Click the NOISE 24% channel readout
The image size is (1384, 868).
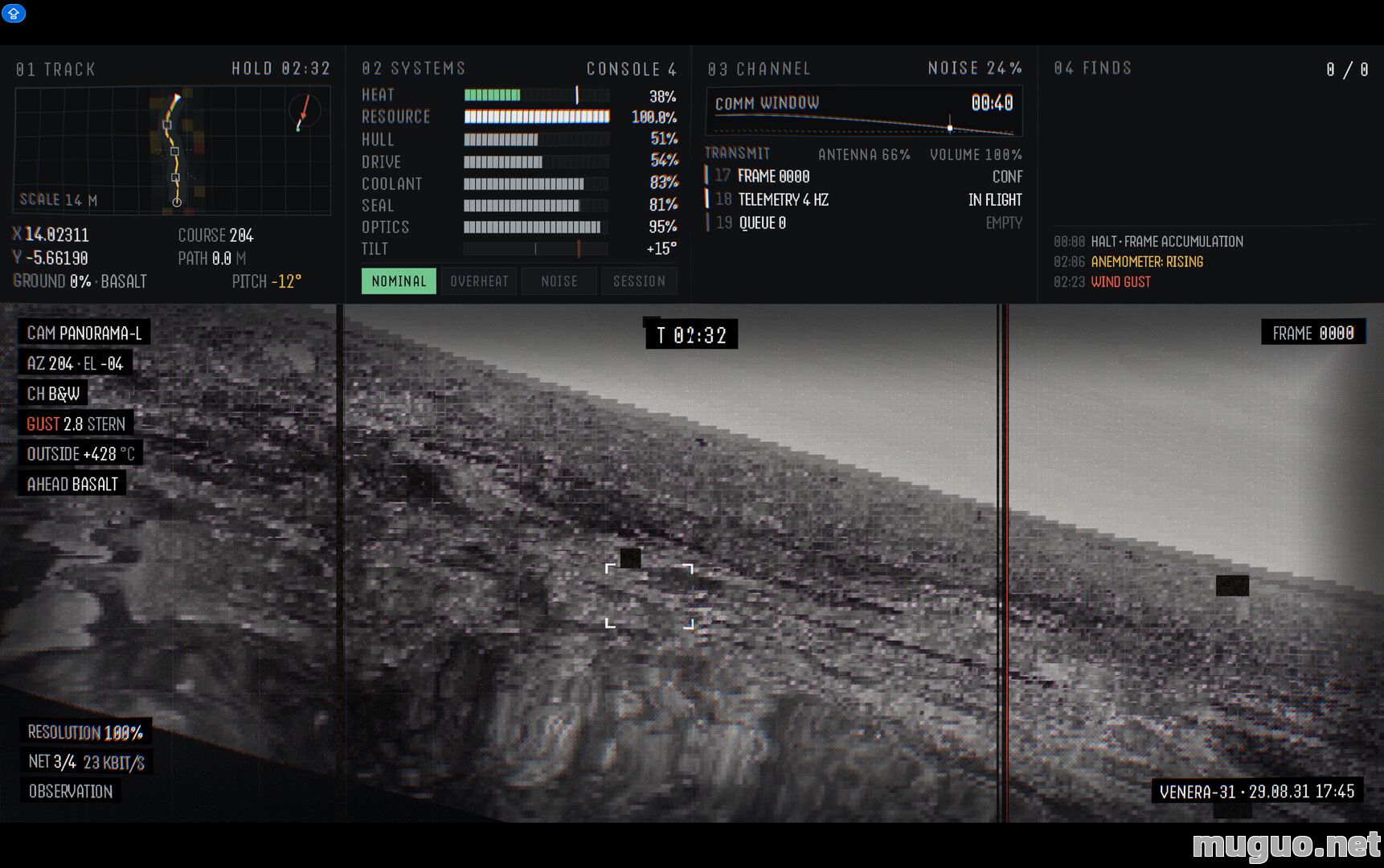[975, 68]
